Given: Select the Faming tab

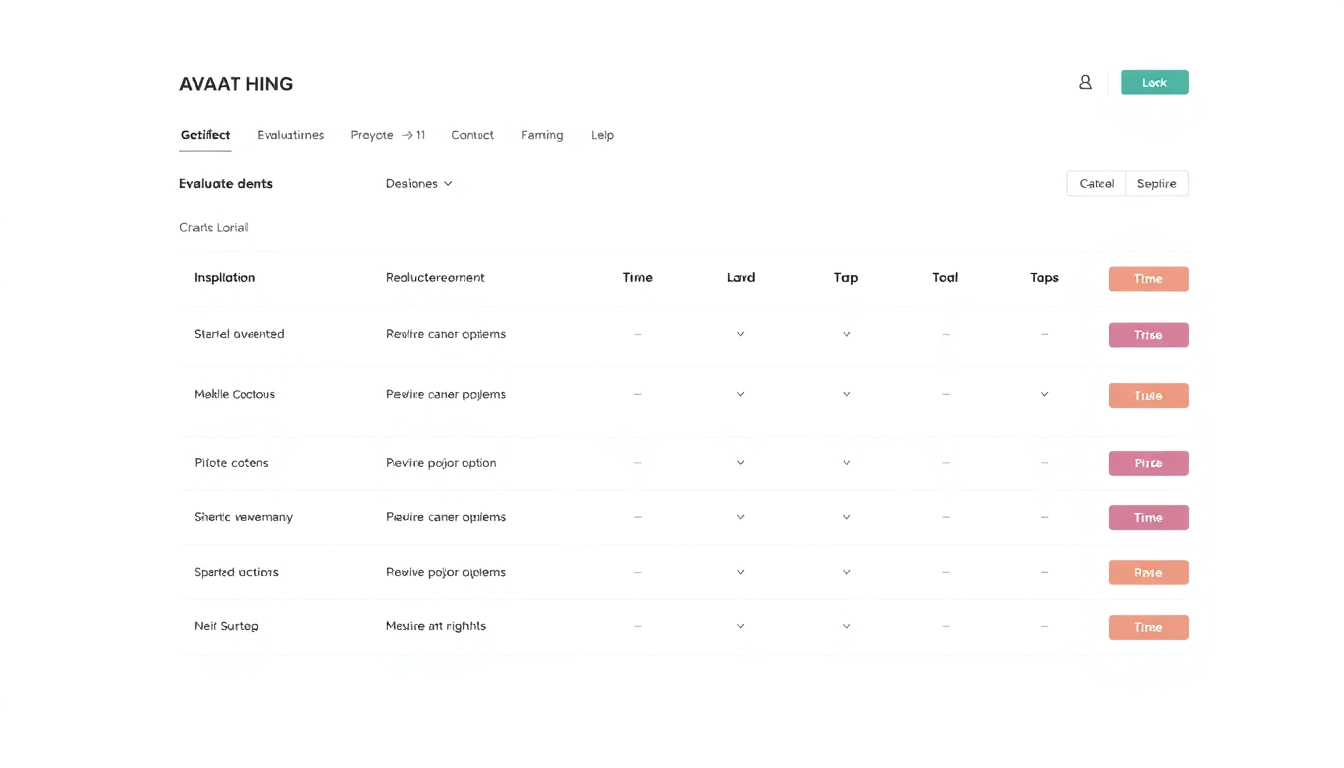Looking at the screenshot, I should [541, 134].
